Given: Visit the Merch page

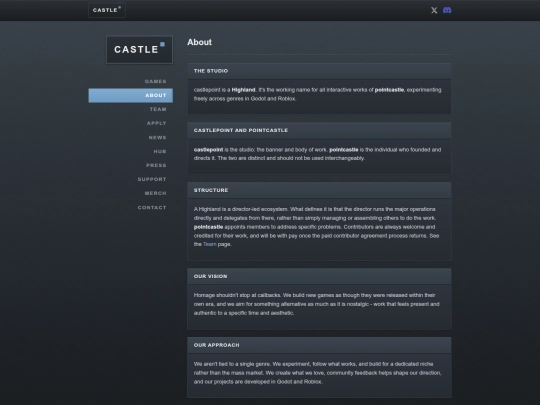Looking at the screenshot, I should pyautogui.click(x=156, y=193).
